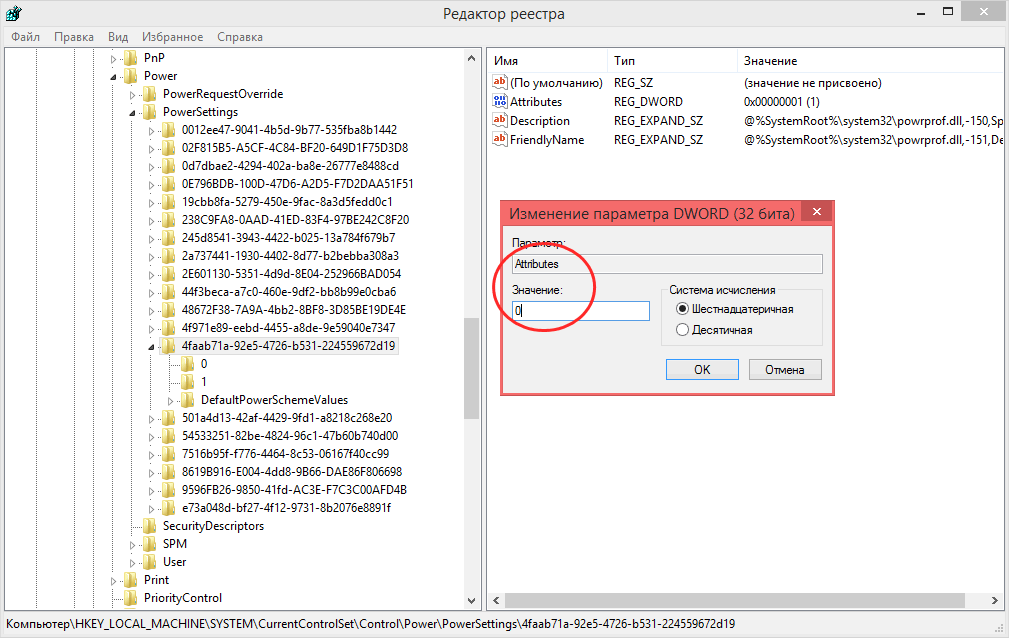Image resolution: width=1009 pixels, height=638 pixels.
Task: Click the folder icon of the User key
Action: pyautogui.click(x=150, y=562)
